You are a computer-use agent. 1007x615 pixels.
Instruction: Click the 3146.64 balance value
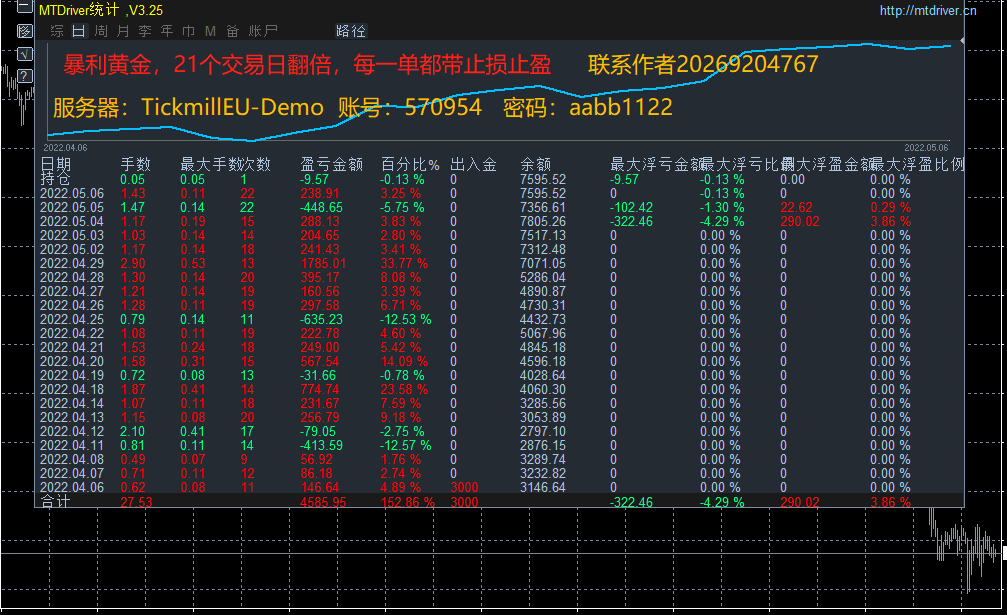click(543, 487)
